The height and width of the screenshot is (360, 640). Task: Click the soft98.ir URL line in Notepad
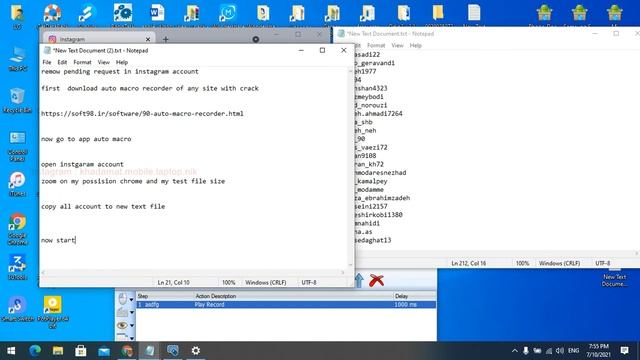tap(142, 113)
